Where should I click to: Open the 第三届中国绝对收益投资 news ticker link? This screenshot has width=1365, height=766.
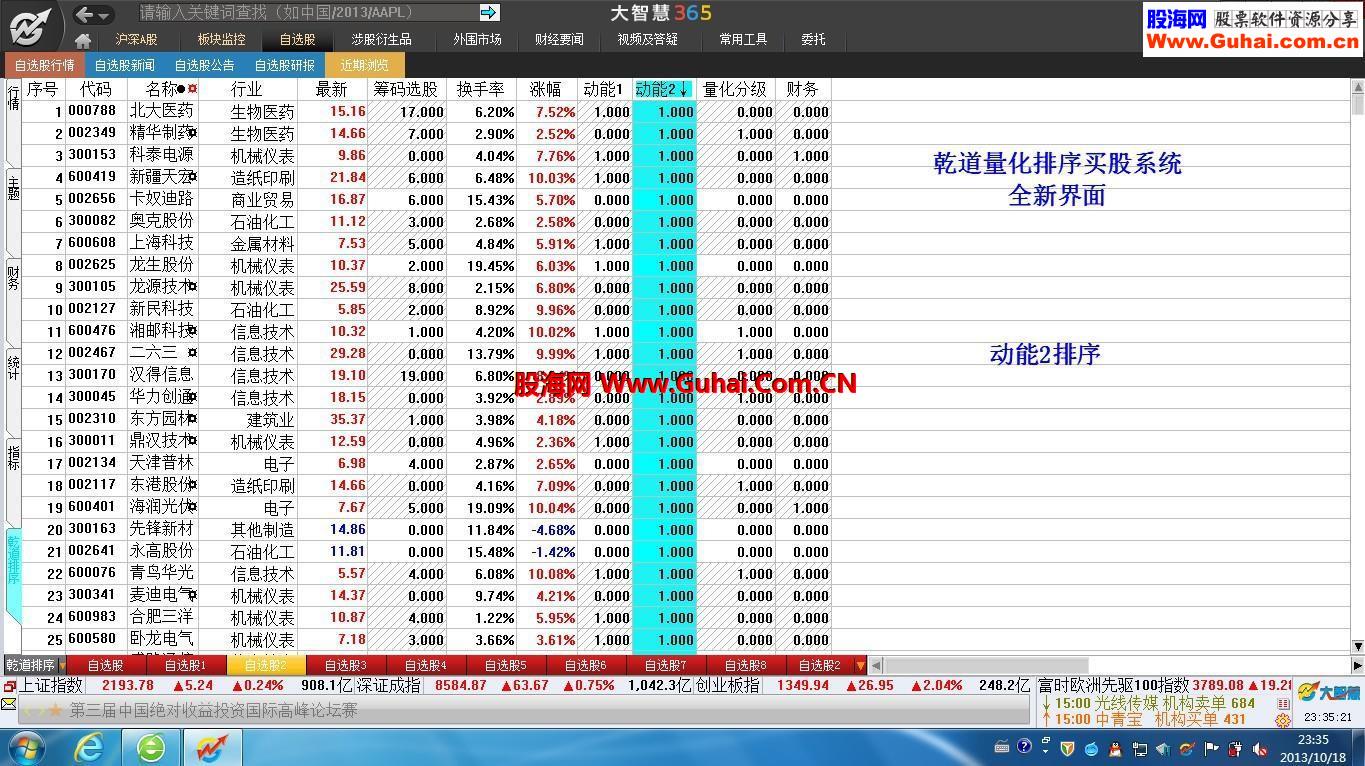(x=213, y=710)
